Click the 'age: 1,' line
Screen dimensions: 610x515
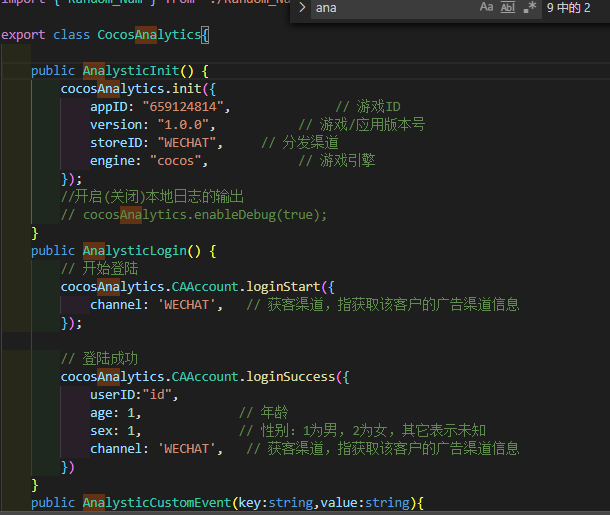tap(116, 413)
